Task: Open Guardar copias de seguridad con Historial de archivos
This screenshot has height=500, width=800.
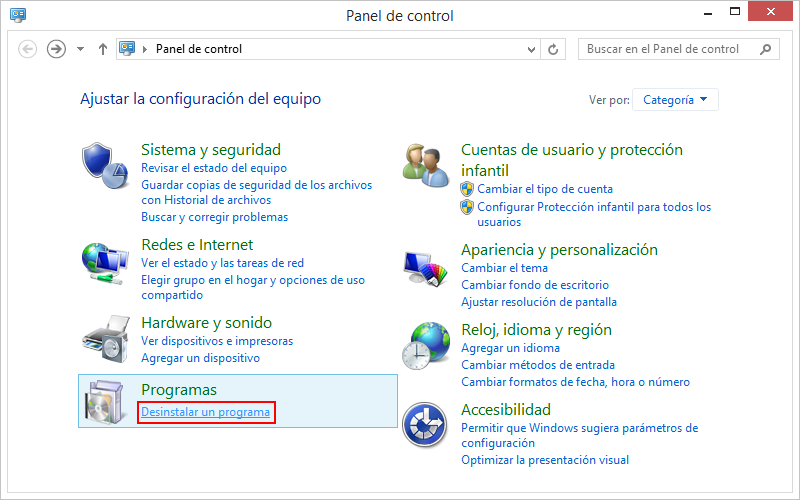Action: tap(257, 192)
